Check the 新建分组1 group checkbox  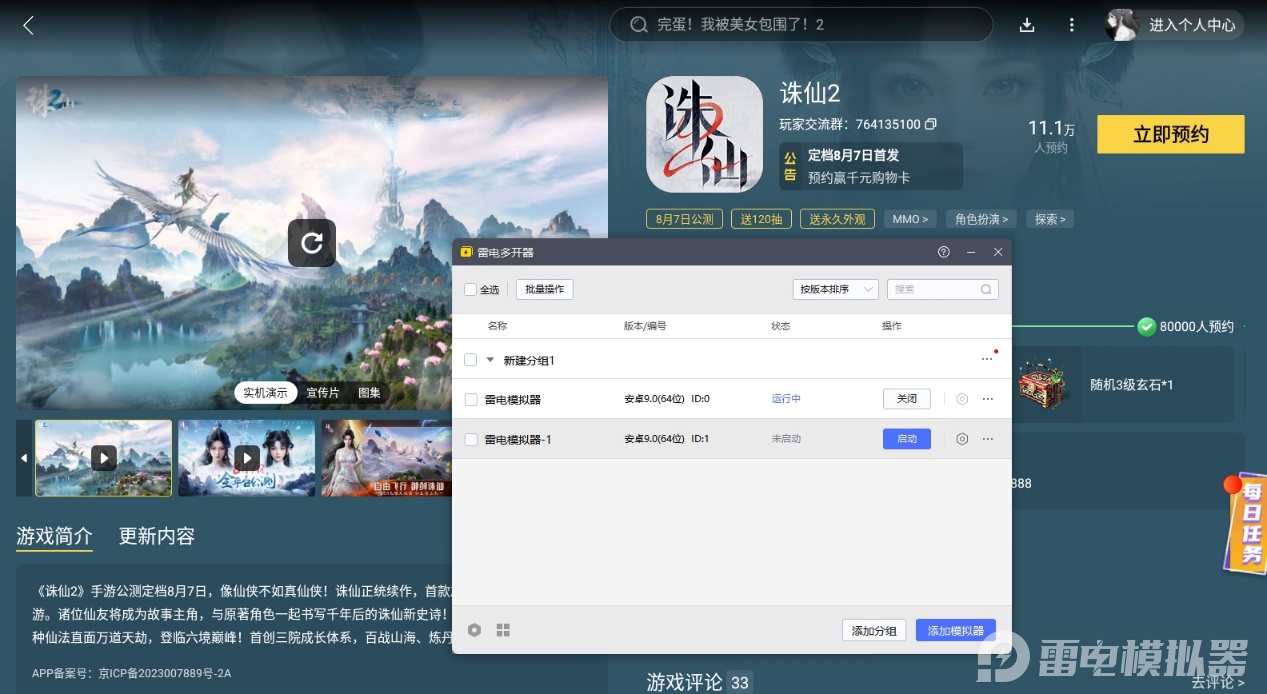point(470,360)
